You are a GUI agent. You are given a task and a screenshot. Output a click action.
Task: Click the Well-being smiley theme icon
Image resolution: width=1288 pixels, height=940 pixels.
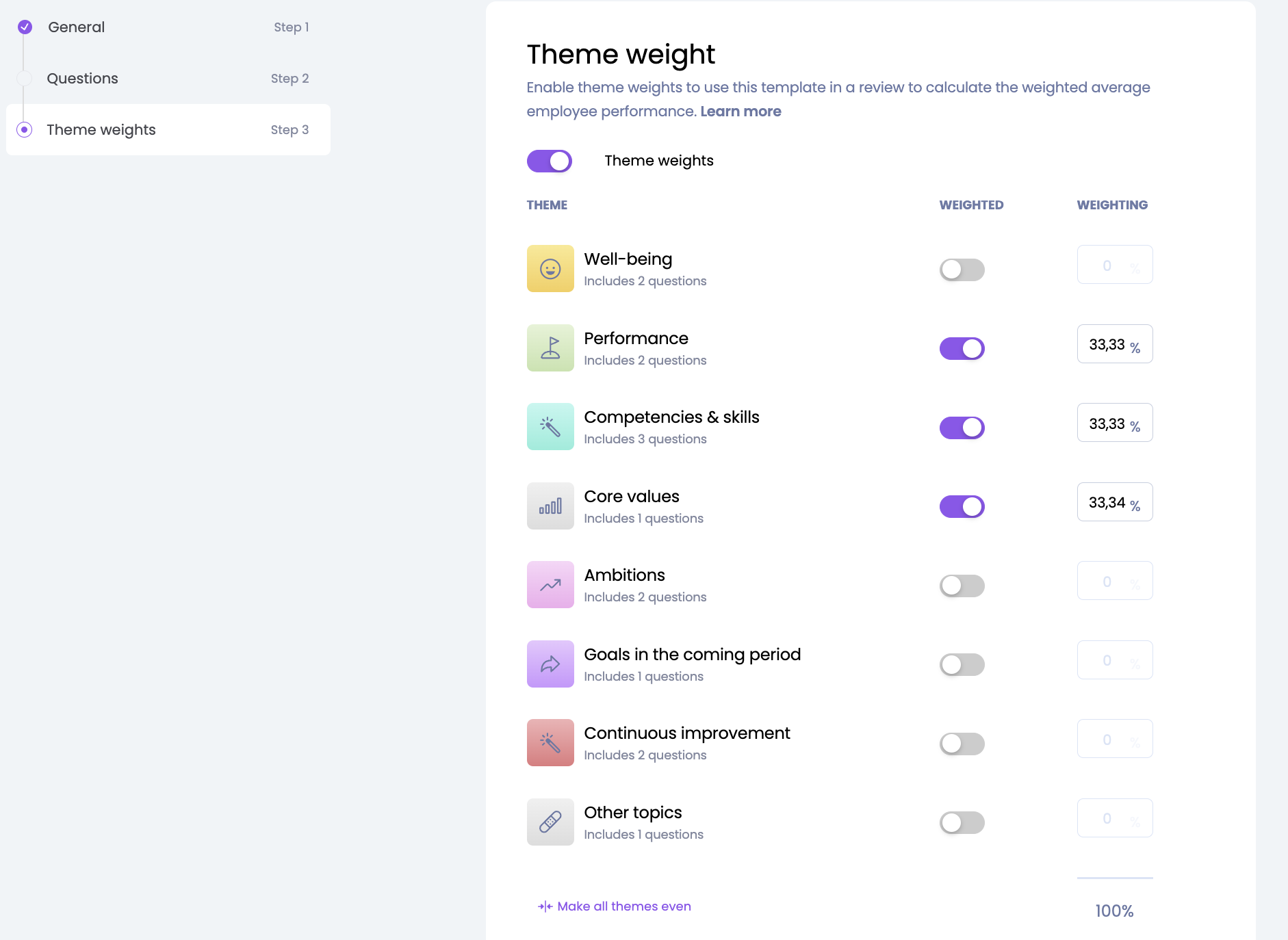click(x=550, y=269)
